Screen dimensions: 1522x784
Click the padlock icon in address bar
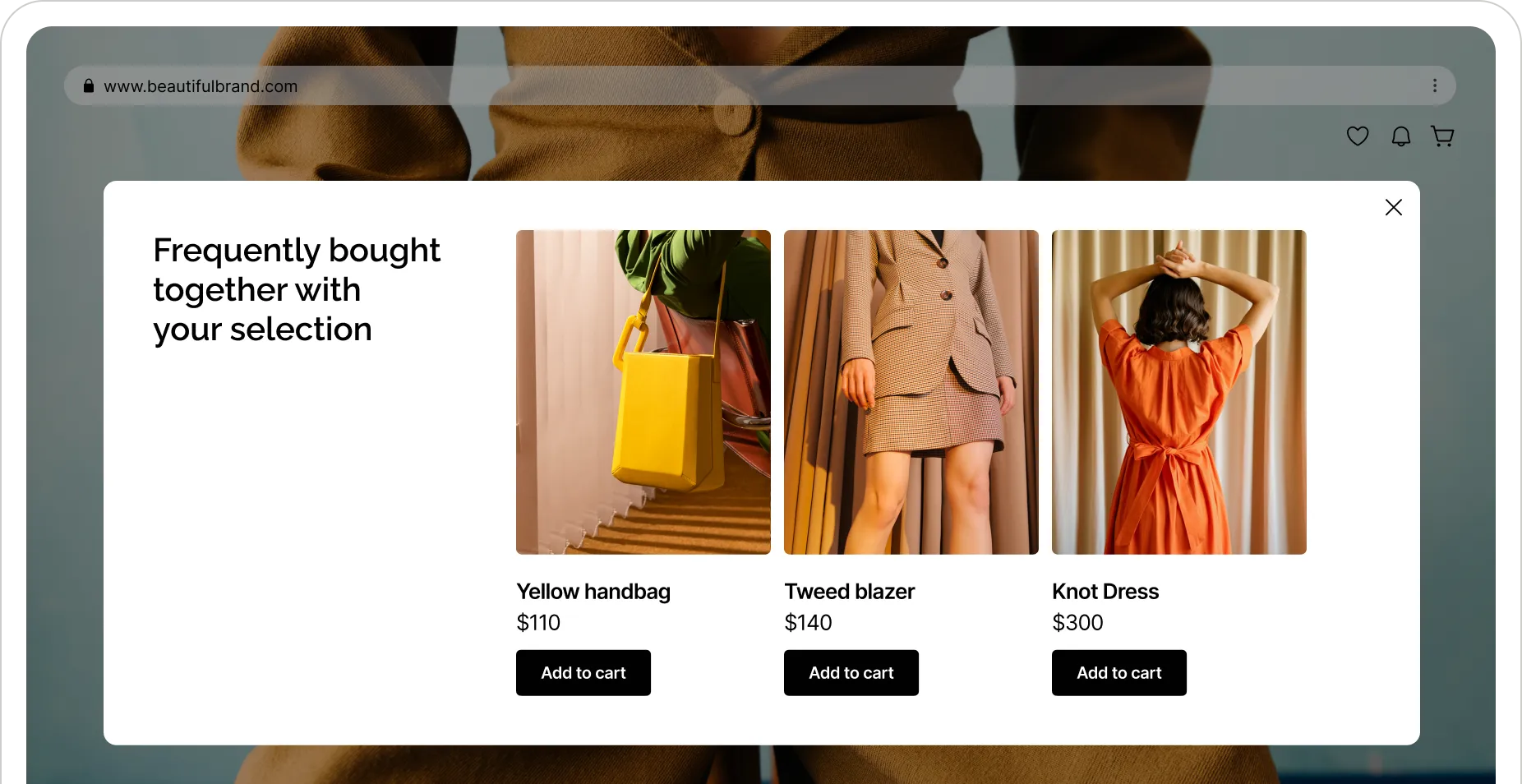(89, 85)
